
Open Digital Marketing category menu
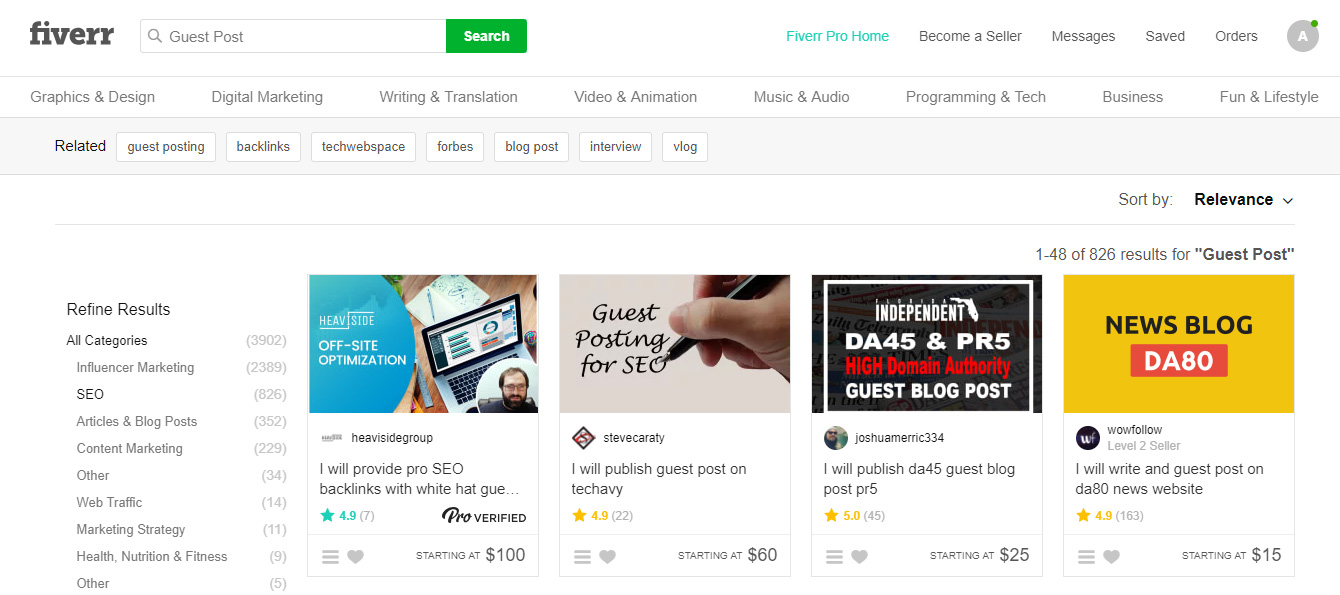267,97
